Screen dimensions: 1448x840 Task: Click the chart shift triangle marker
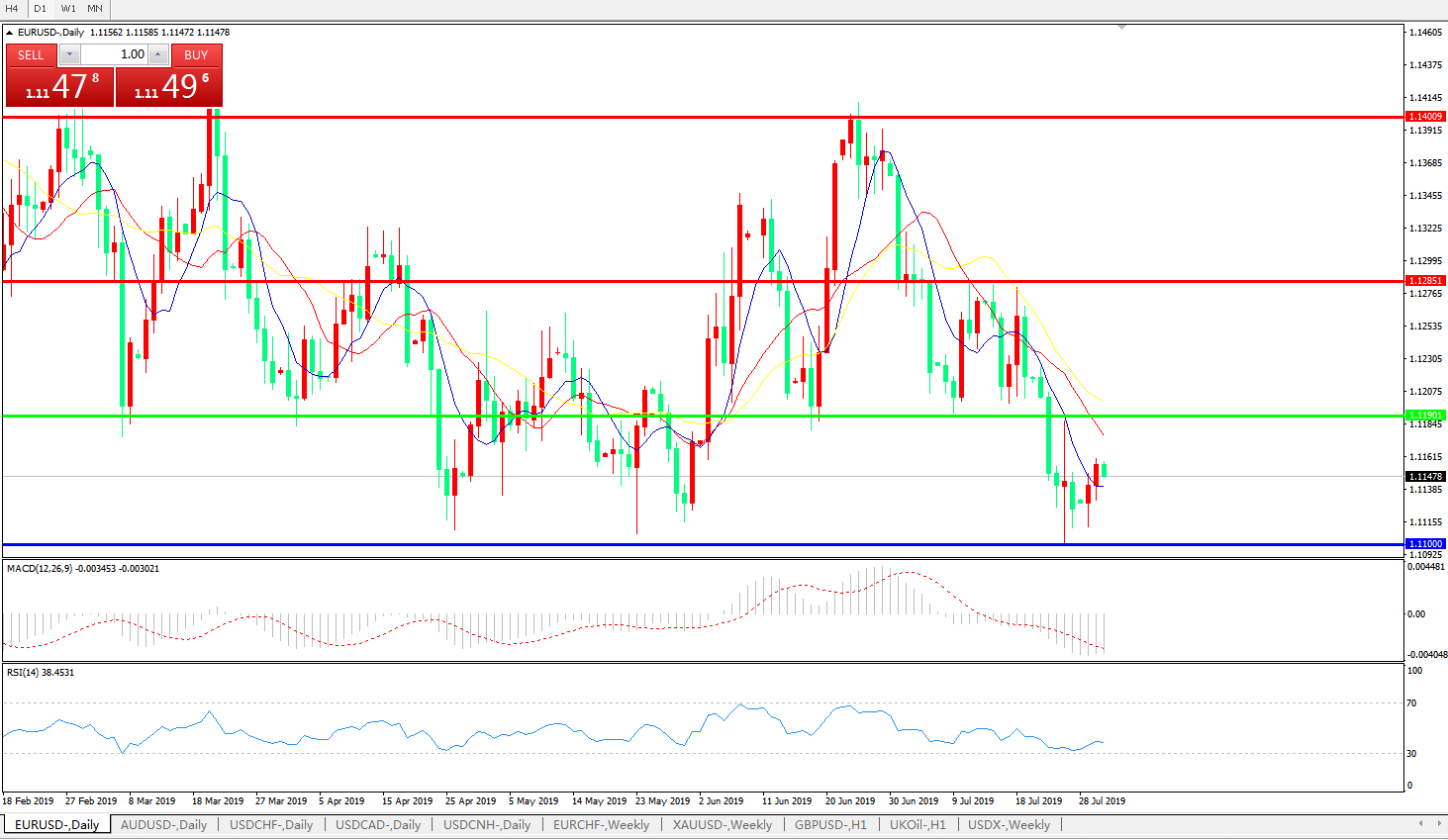[x=1121, y=28]
